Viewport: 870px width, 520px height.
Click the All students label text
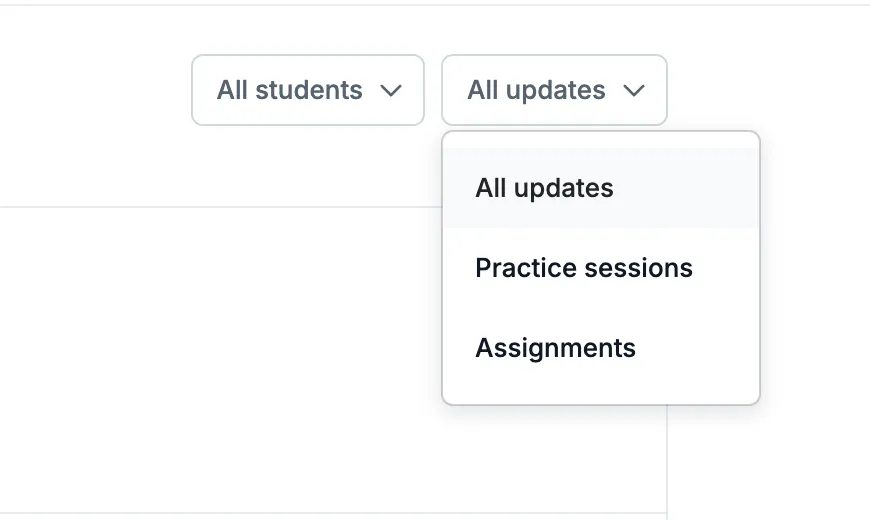pyautogui.click(x=289, y=90)
